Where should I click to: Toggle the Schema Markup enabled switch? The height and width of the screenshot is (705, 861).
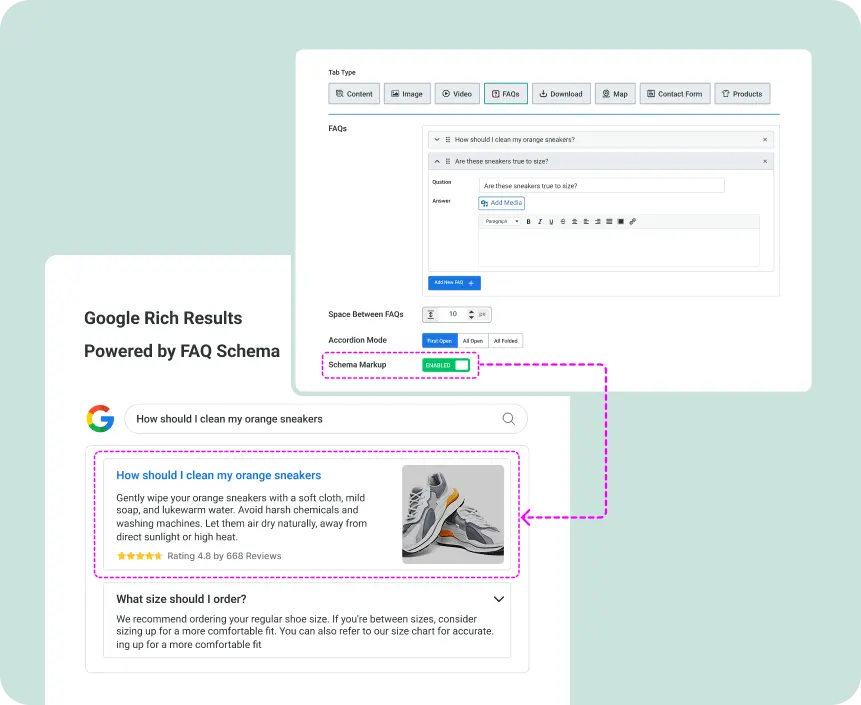coord(446,365)
